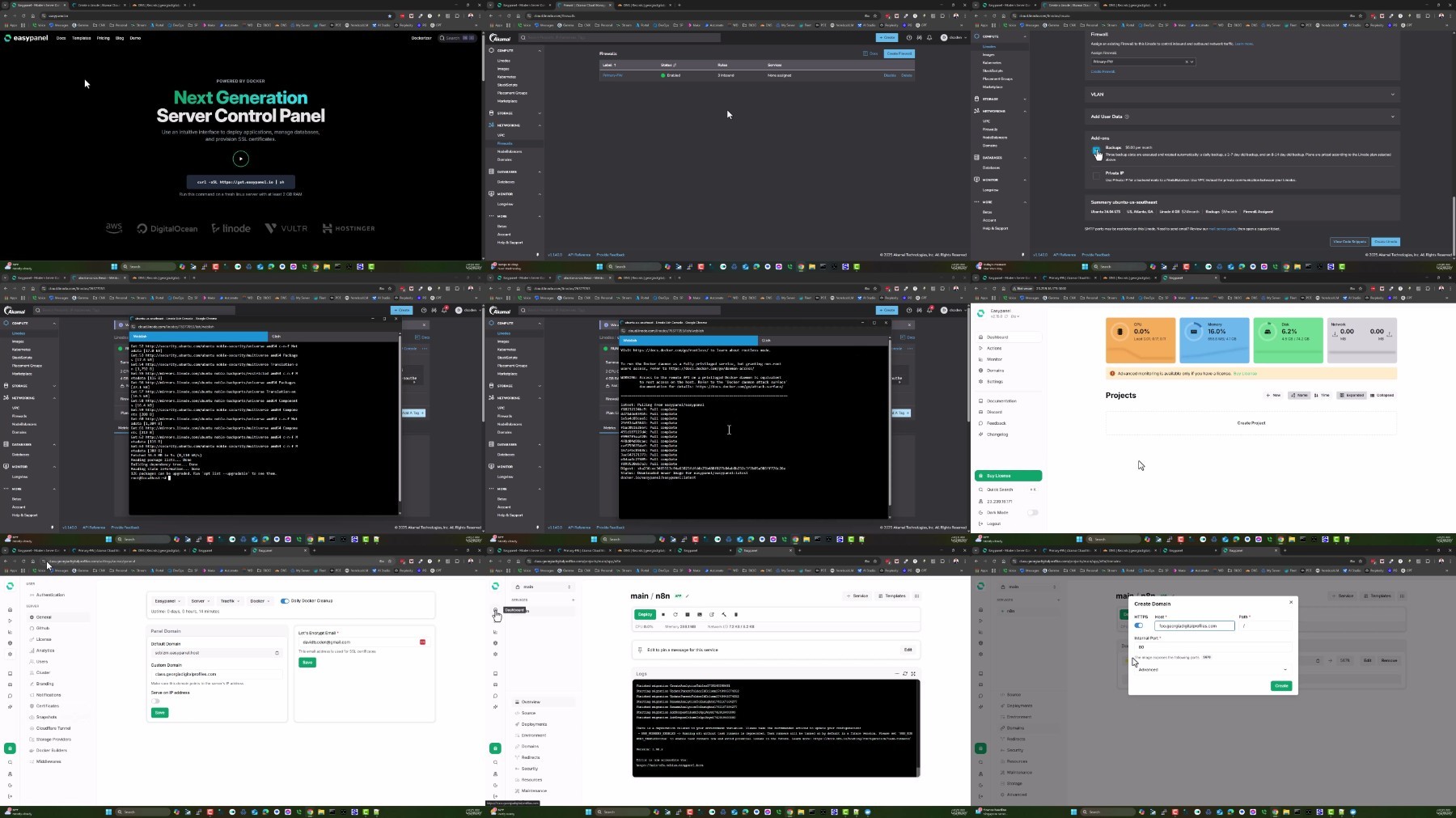Open Environment in n8n service menu

coord(534,735)
